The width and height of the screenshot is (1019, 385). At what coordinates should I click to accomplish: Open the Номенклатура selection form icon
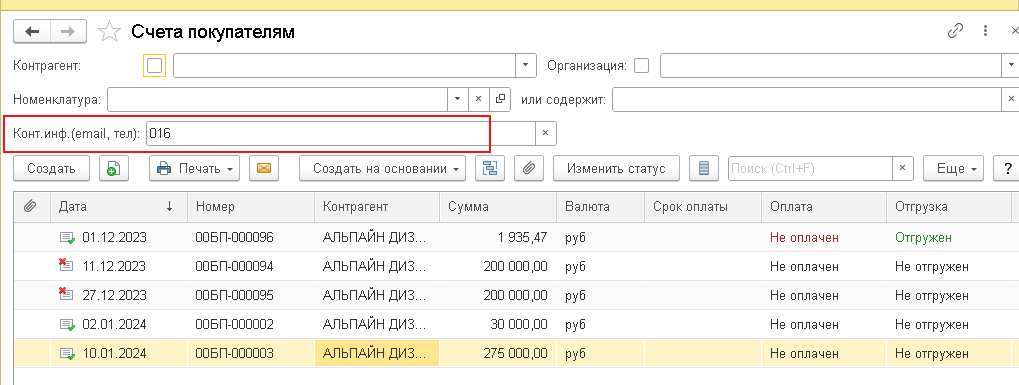coord(500,100)
